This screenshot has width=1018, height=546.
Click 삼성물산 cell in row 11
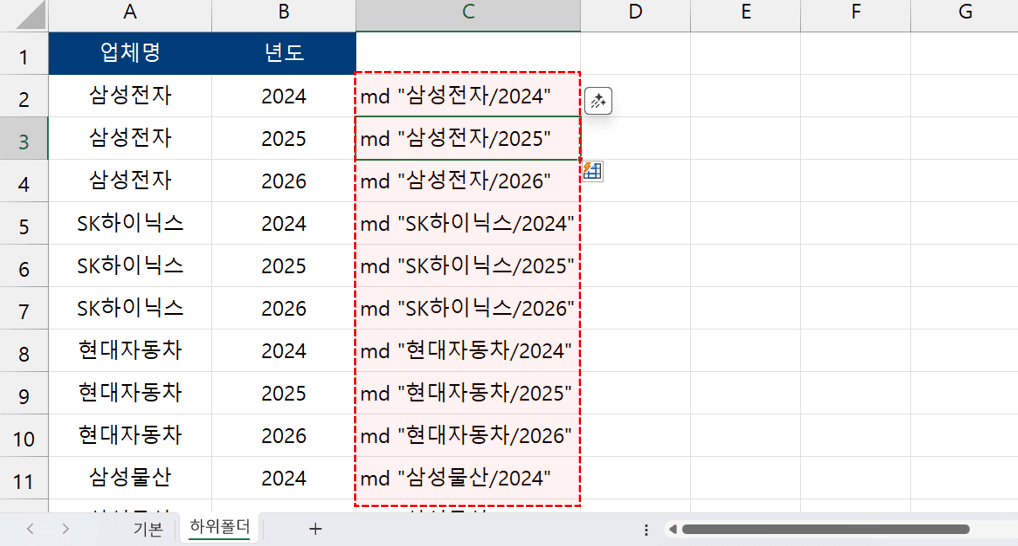pos(130,478)
